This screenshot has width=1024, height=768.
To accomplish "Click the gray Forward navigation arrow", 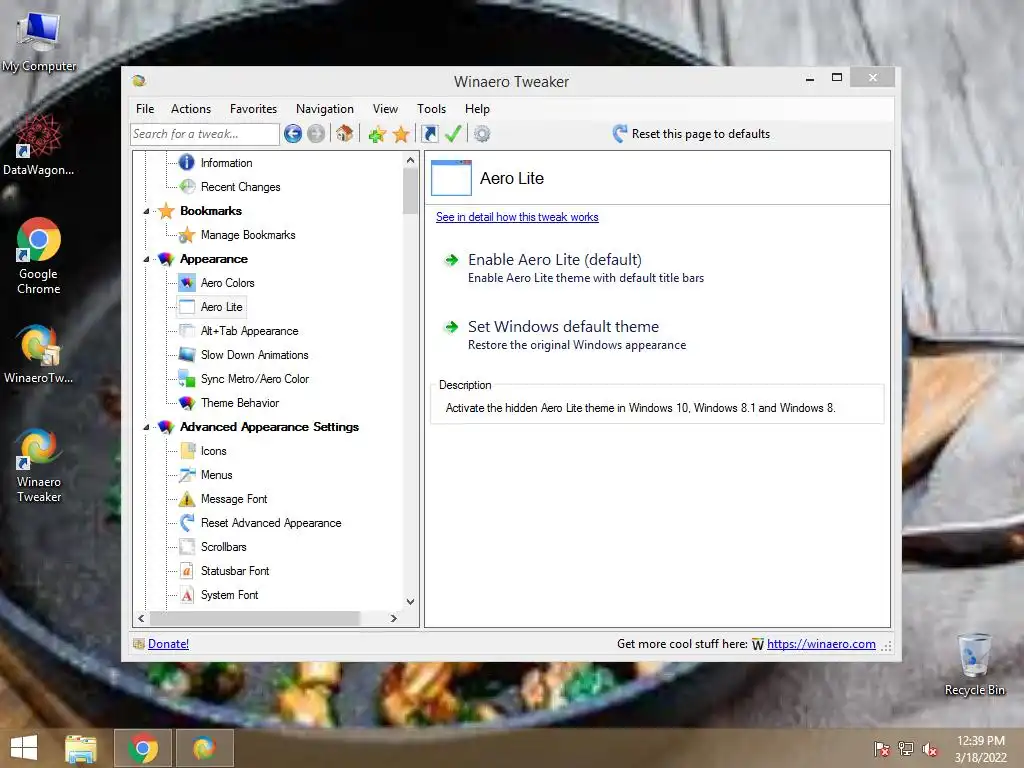I will [x=316, y=134].
